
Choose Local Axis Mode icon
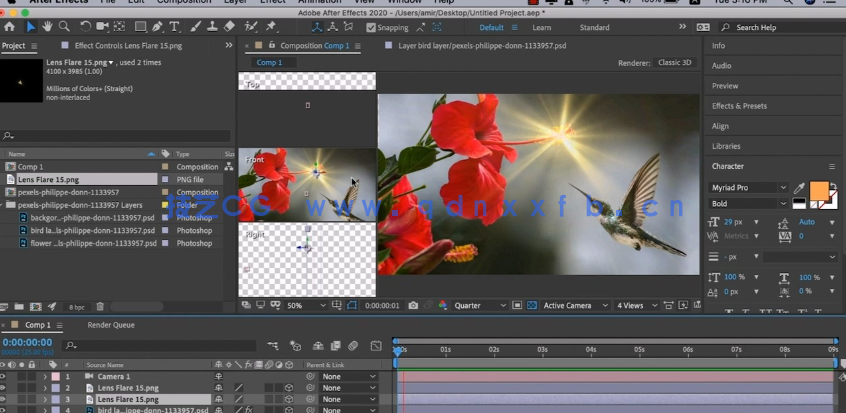pos(317,27)
